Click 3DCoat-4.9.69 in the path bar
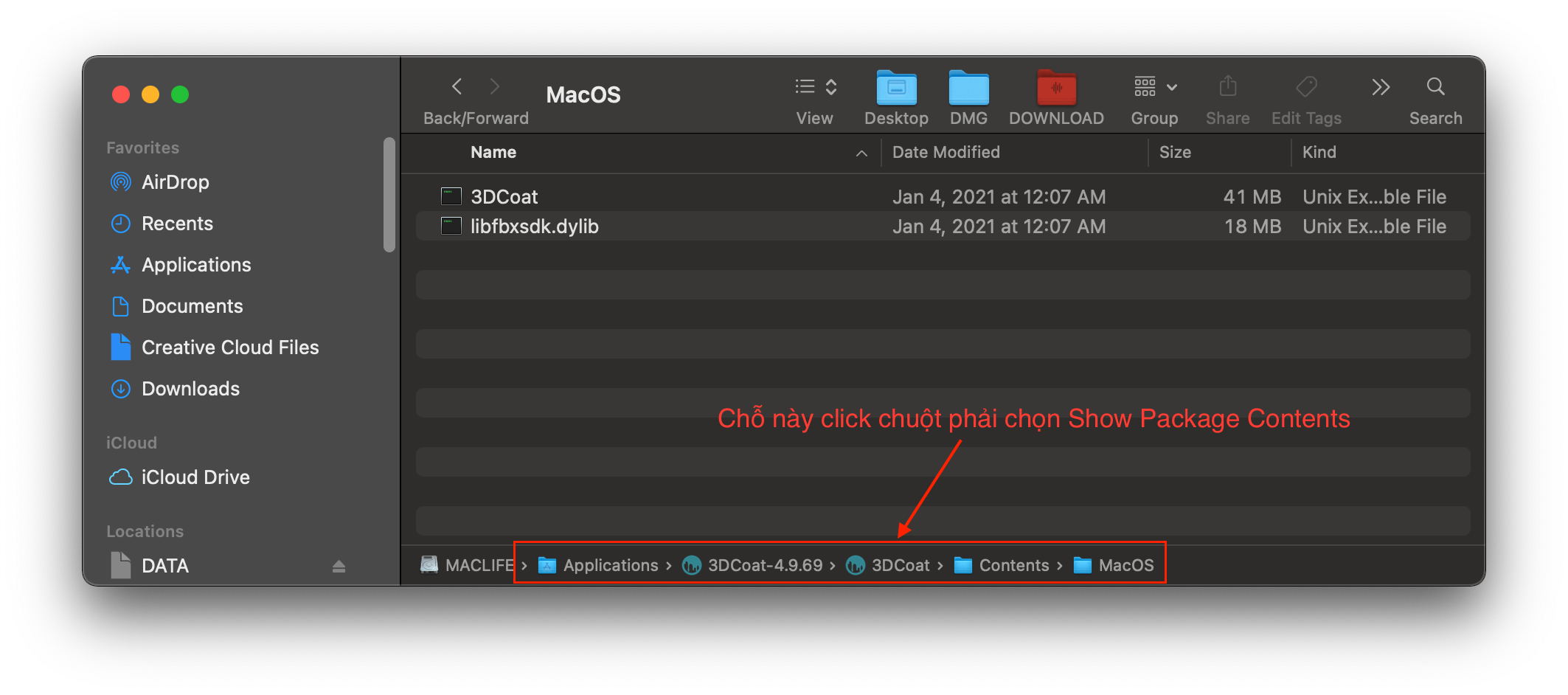 (764, 565)
